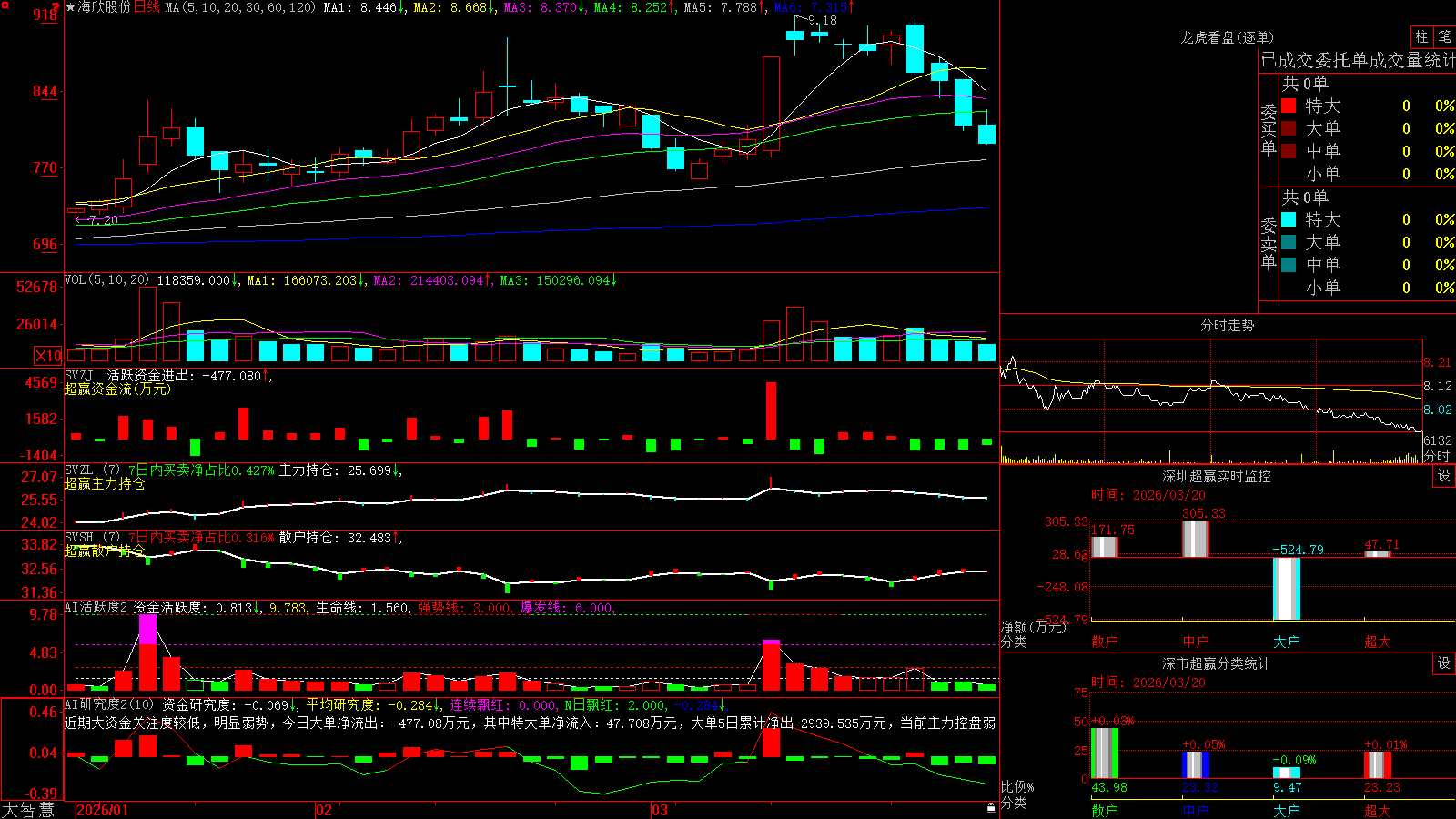Click the 中户 bar with value 305.33
Image resolution: width=1456 pixels, height=819 pixels.
click(1196, 539)
